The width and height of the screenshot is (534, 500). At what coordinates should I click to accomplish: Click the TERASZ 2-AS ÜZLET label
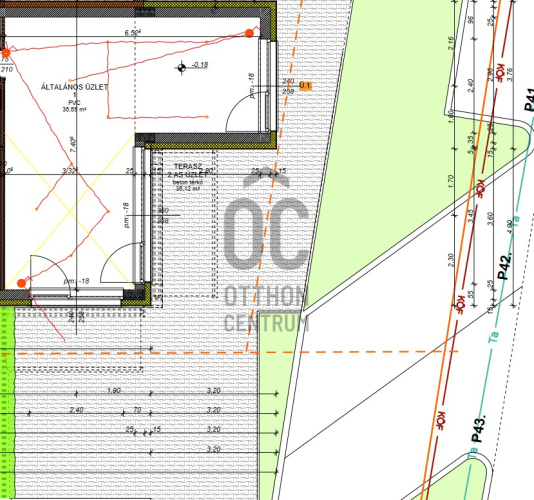tap(188, 171)
